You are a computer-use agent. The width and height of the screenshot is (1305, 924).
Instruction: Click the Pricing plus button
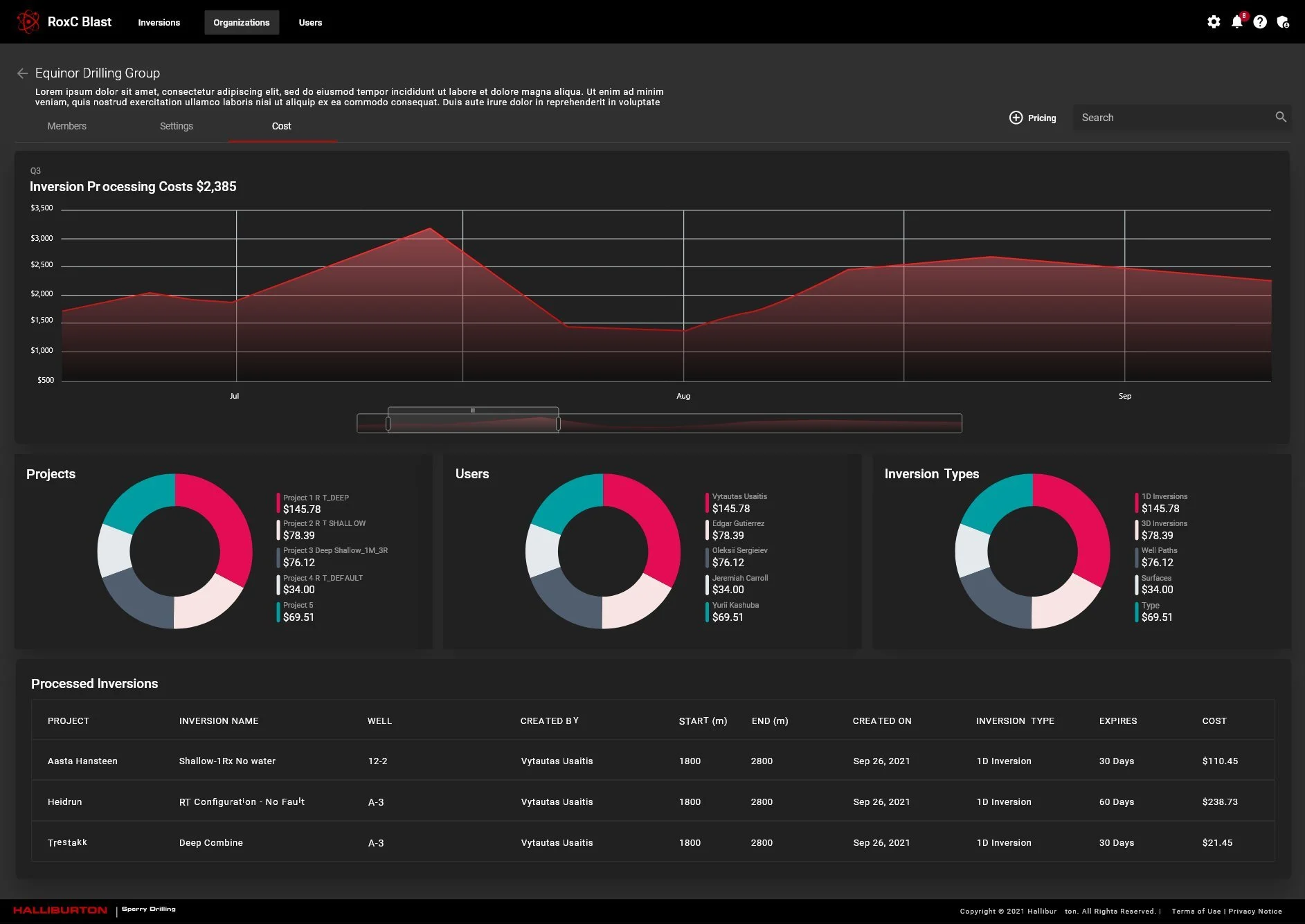(x=1032, y=118)
